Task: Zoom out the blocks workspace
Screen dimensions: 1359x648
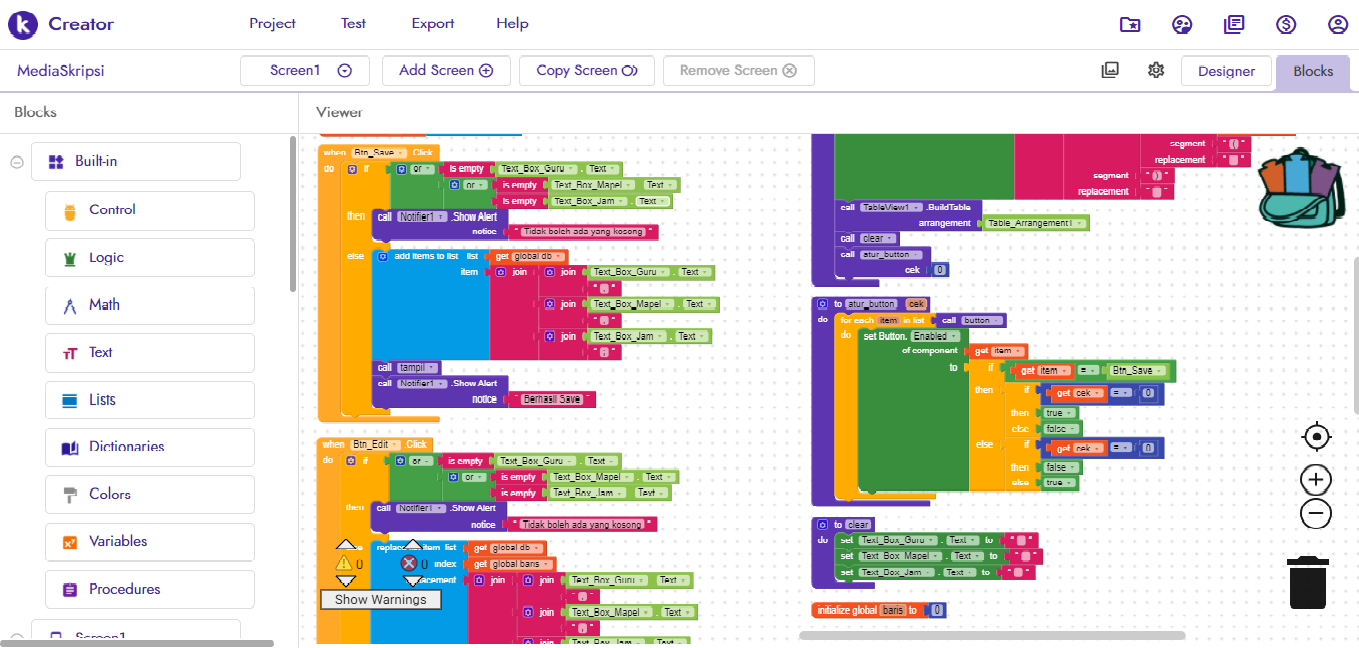Action: coord(1316,514)
